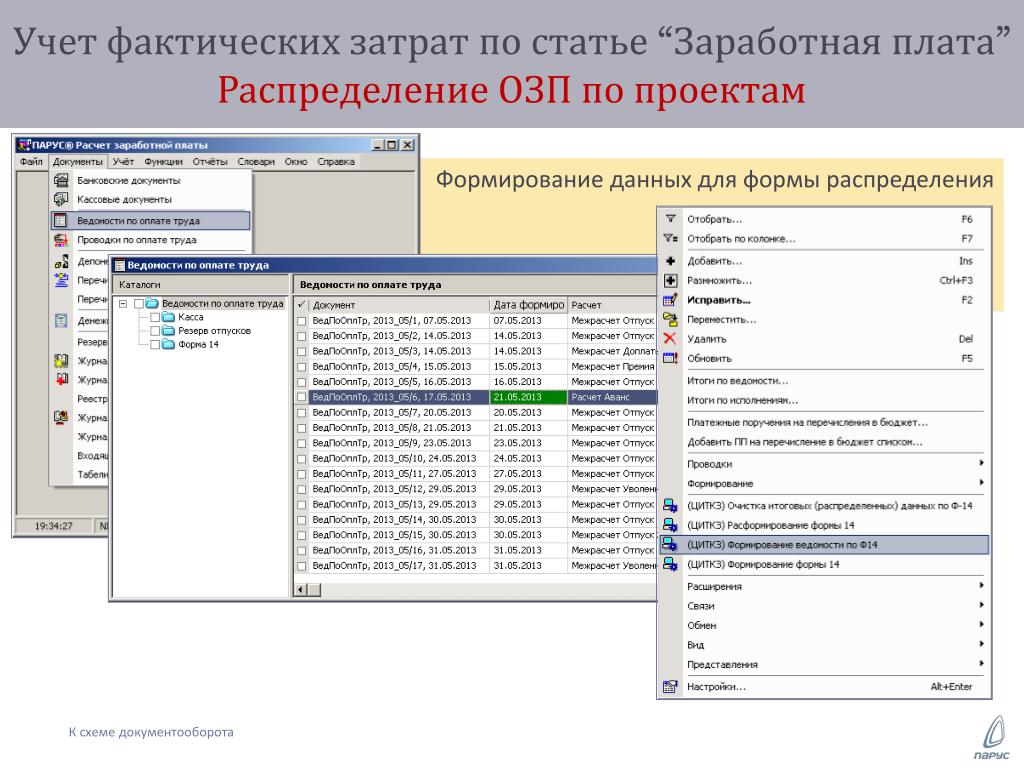Image resolution: width=1024 pixels, height=768 pixels.
Task: Click the plus icon beside Добавить
Action: [670, 261]
